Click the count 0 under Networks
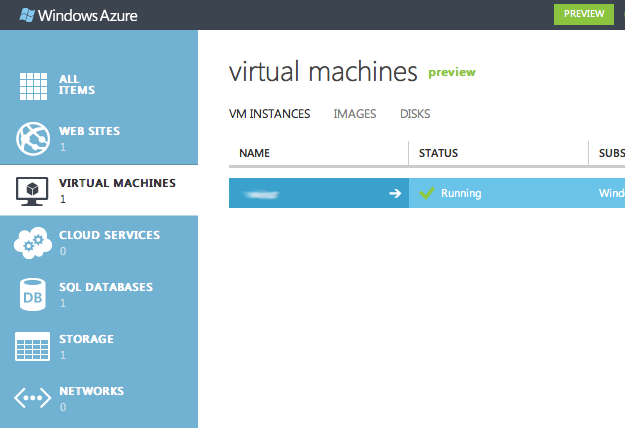 63,407
